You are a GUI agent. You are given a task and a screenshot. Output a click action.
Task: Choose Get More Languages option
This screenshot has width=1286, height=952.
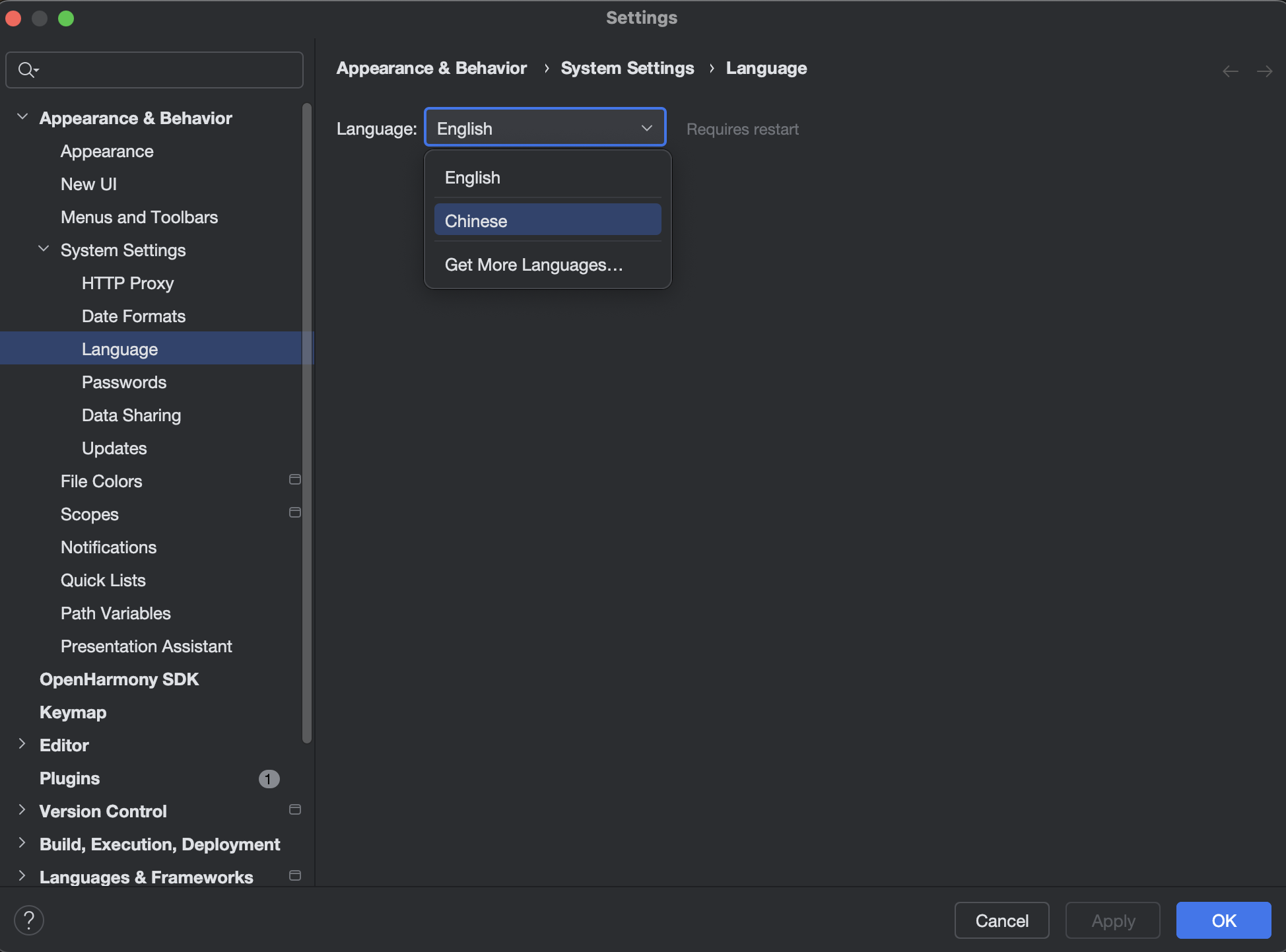[533, 265]
